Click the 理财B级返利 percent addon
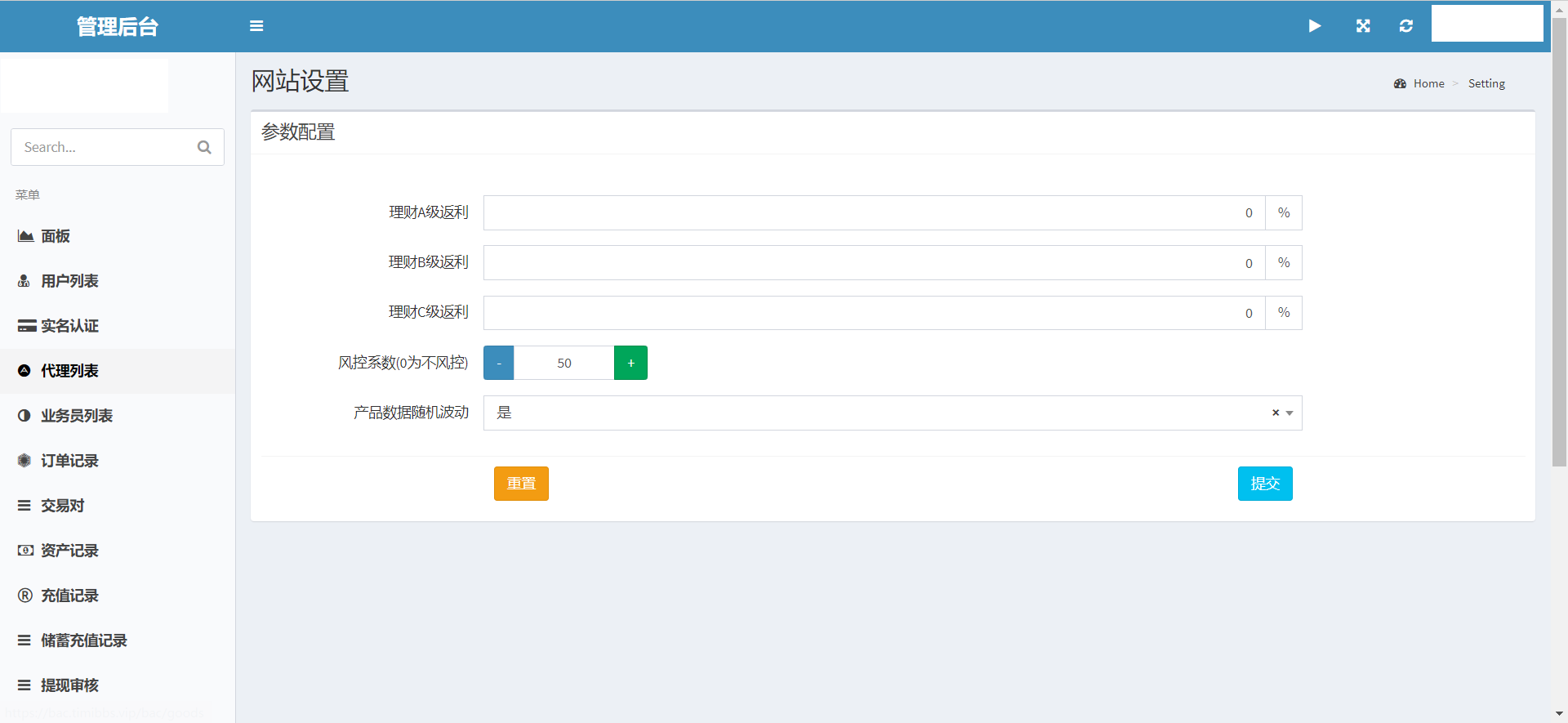Viewport: 1568px width, 723px height. point(1284,263)
